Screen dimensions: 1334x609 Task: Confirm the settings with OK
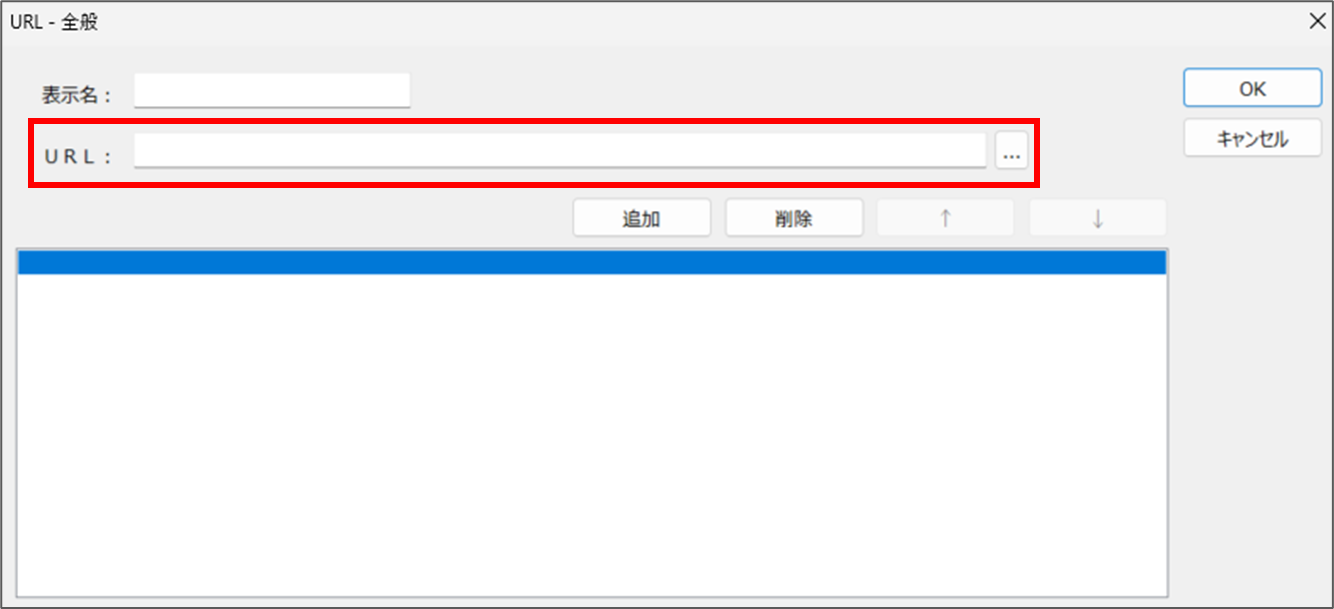tap(1252, 88)
